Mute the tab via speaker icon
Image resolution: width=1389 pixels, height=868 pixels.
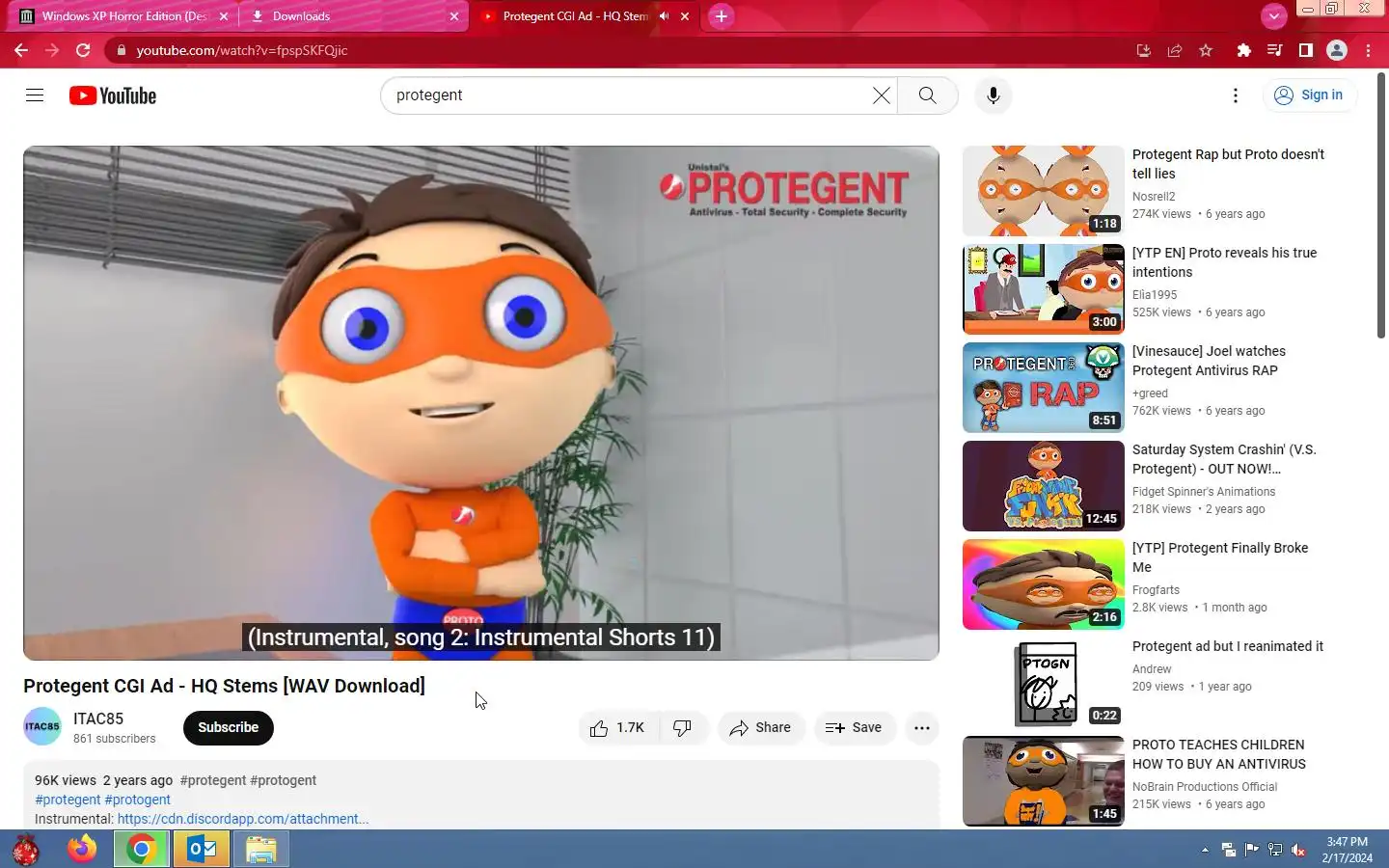pyautogui.click(x=664, y=16)
